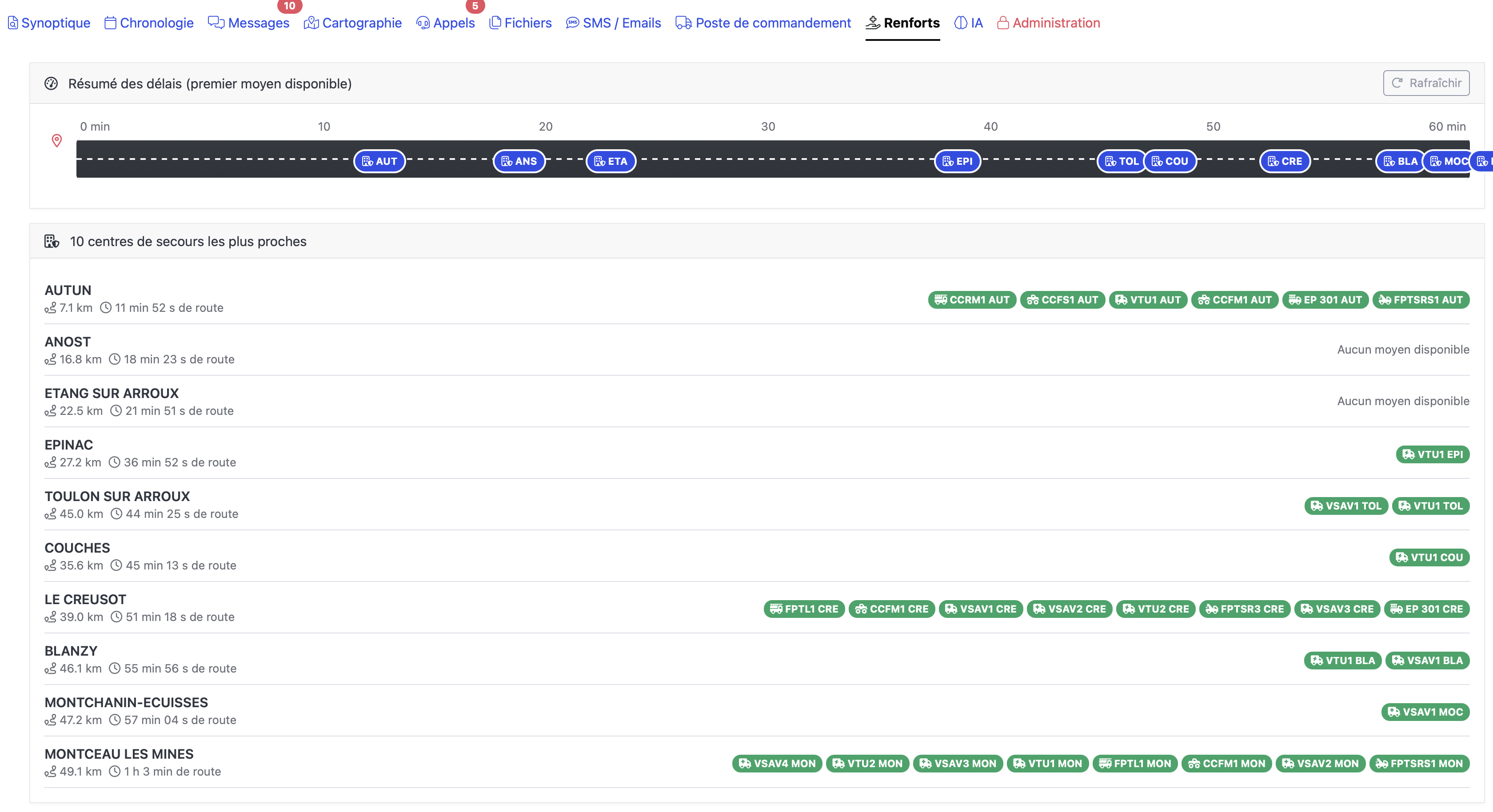1493x812 pixels.
Task: Select the EPI marker on delay timeline
Action: click(x=958, y=161)
